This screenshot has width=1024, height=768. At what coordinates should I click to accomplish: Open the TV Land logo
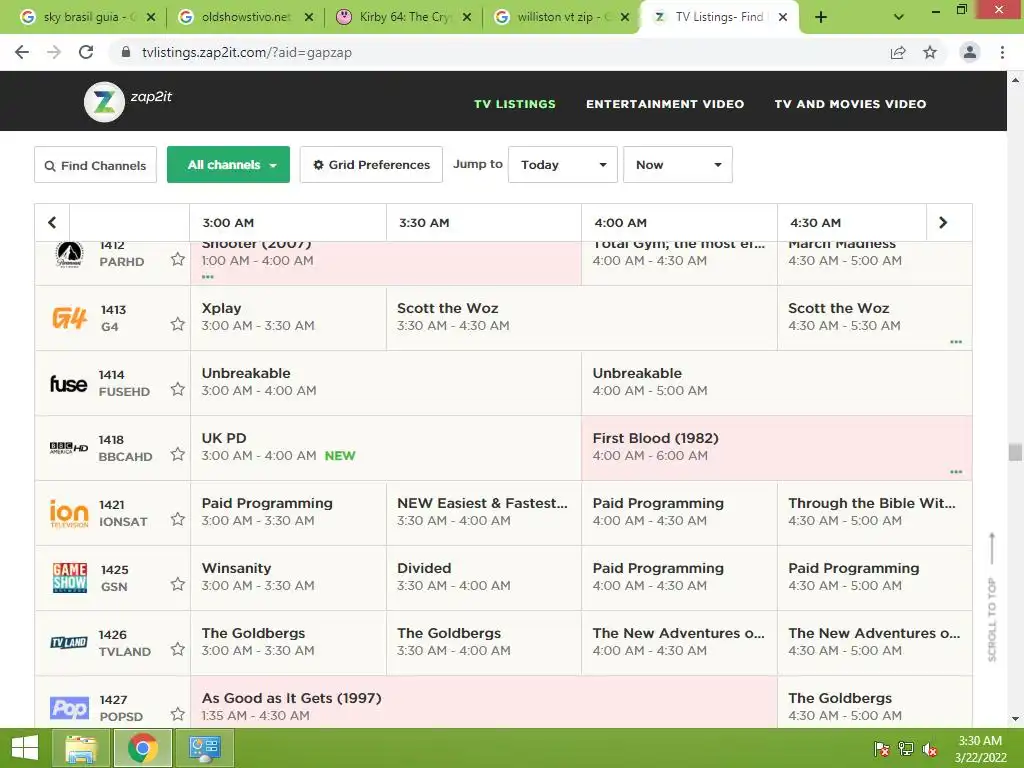(x=69, y=643)
